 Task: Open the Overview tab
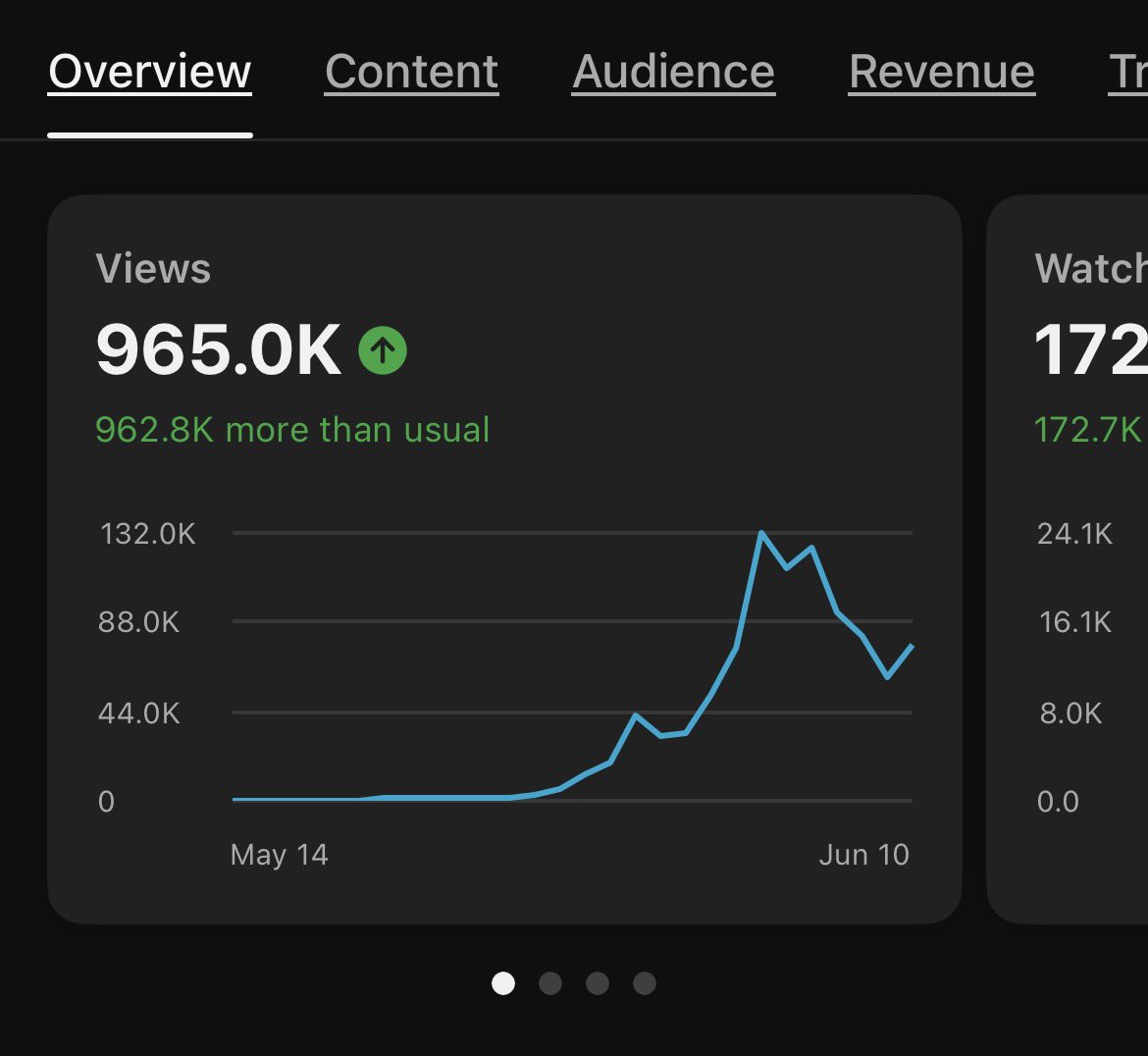[x=150, y=72]
